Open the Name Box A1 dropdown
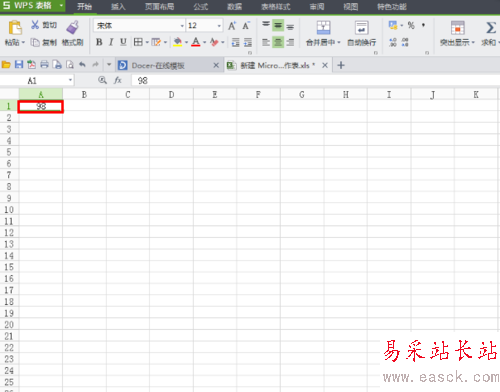Viewport: 500px width, 392px height. click(x=70, y=80)
